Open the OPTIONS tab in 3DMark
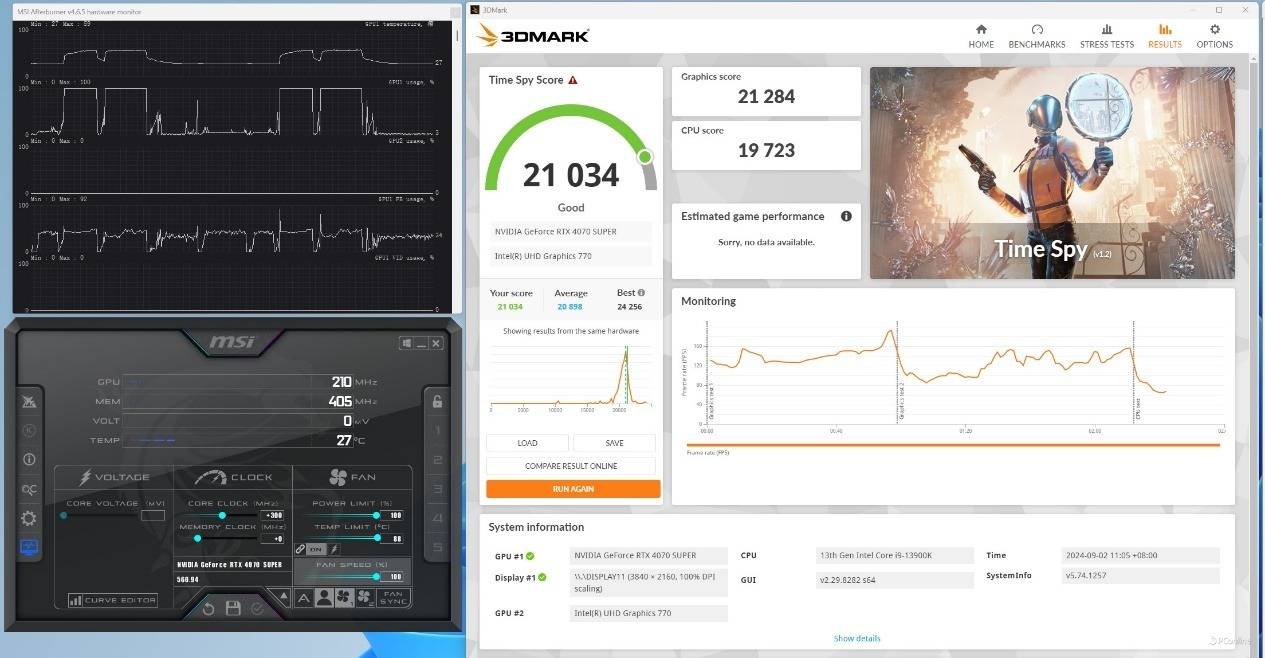Viewport: 1265px width, 658px height. (x=1215, y=36)
